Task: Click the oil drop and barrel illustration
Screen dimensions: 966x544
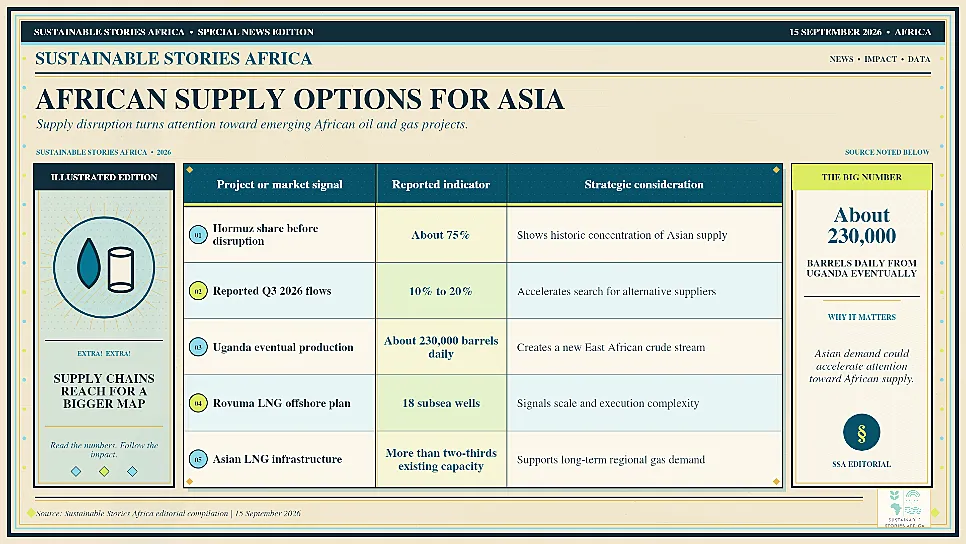Action: click(x=104, y=267)
